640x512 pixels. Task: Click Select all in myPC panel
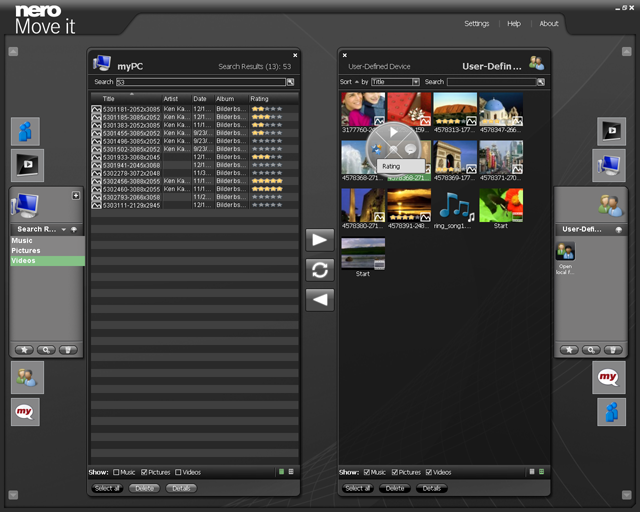[107, 488]
